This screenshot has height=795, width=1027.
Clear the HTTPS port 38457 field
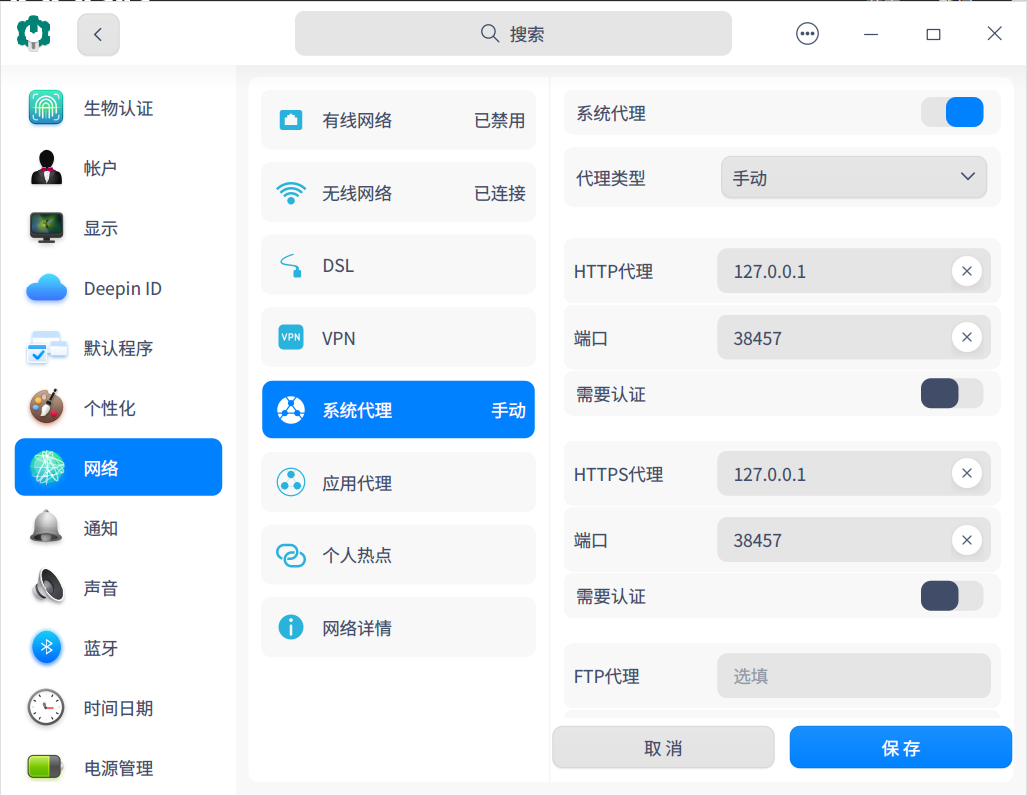tap(967, 540)
